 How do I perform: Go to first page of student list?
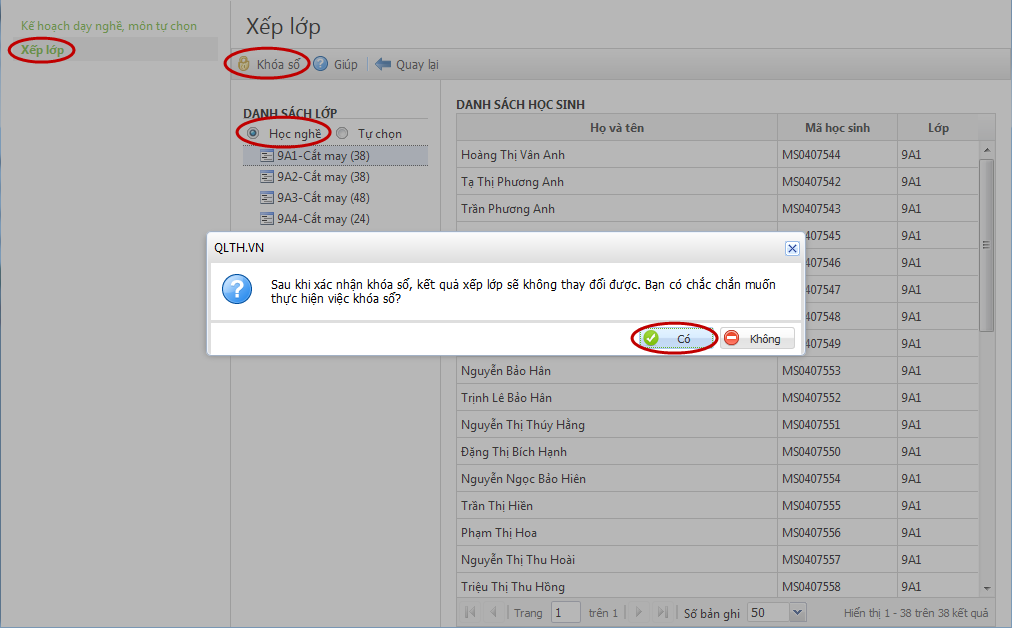(470, 612)
